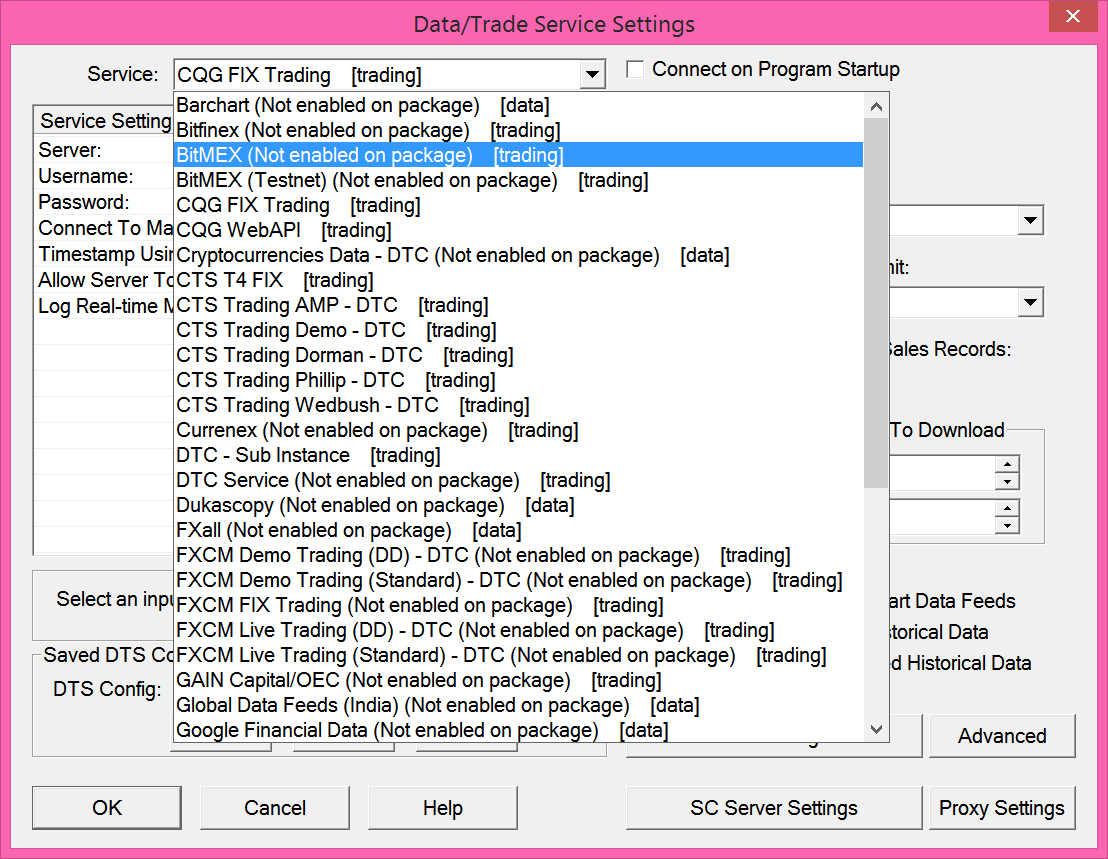This screenshot has height=859, width=1108.
Task: Pick CTS Trading Demo - DTC
Action: click(518, 330)
